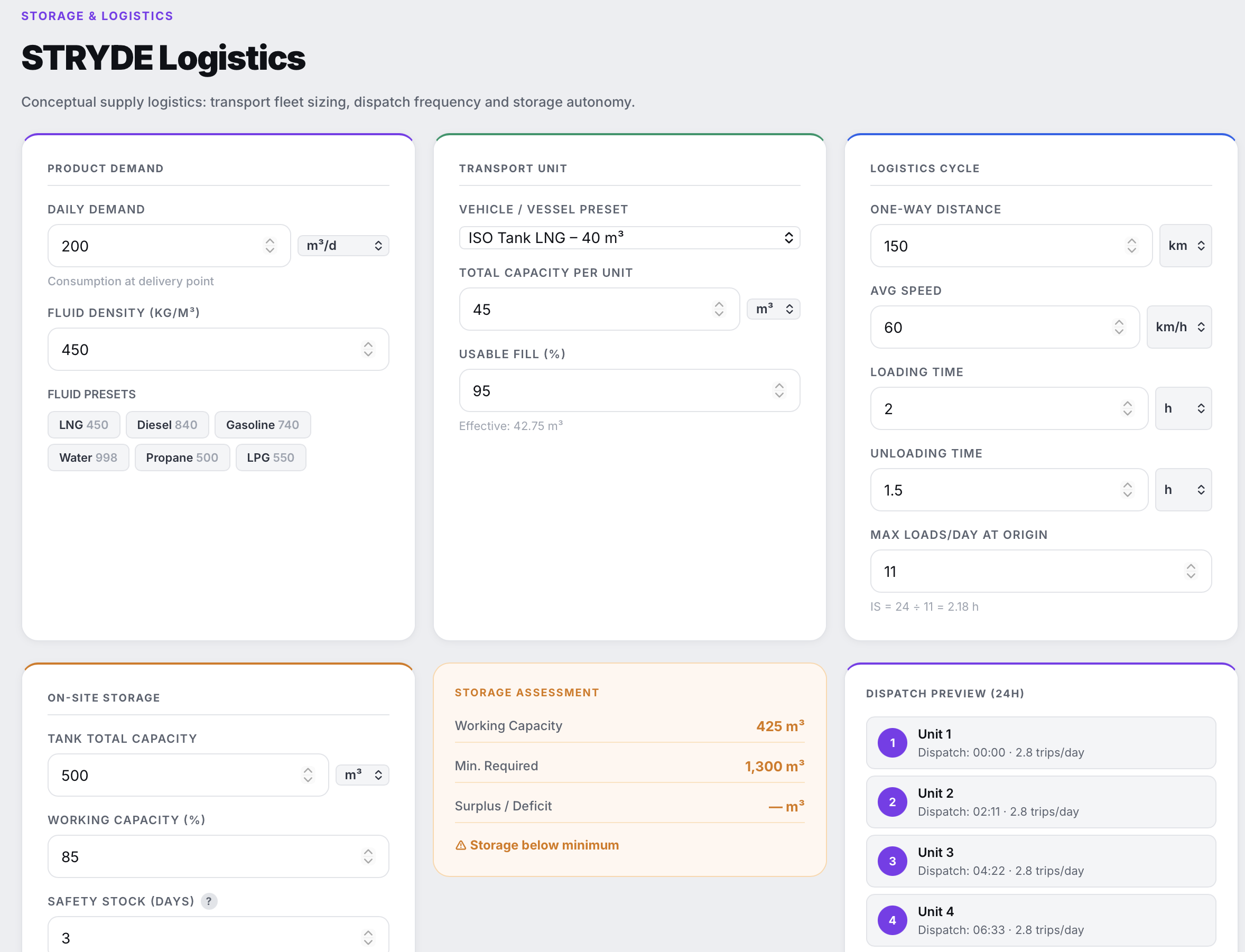This screenshot has height=952, width=1245.
Task: Click the fluid density spinner arrows
Action: coord(368,349)
